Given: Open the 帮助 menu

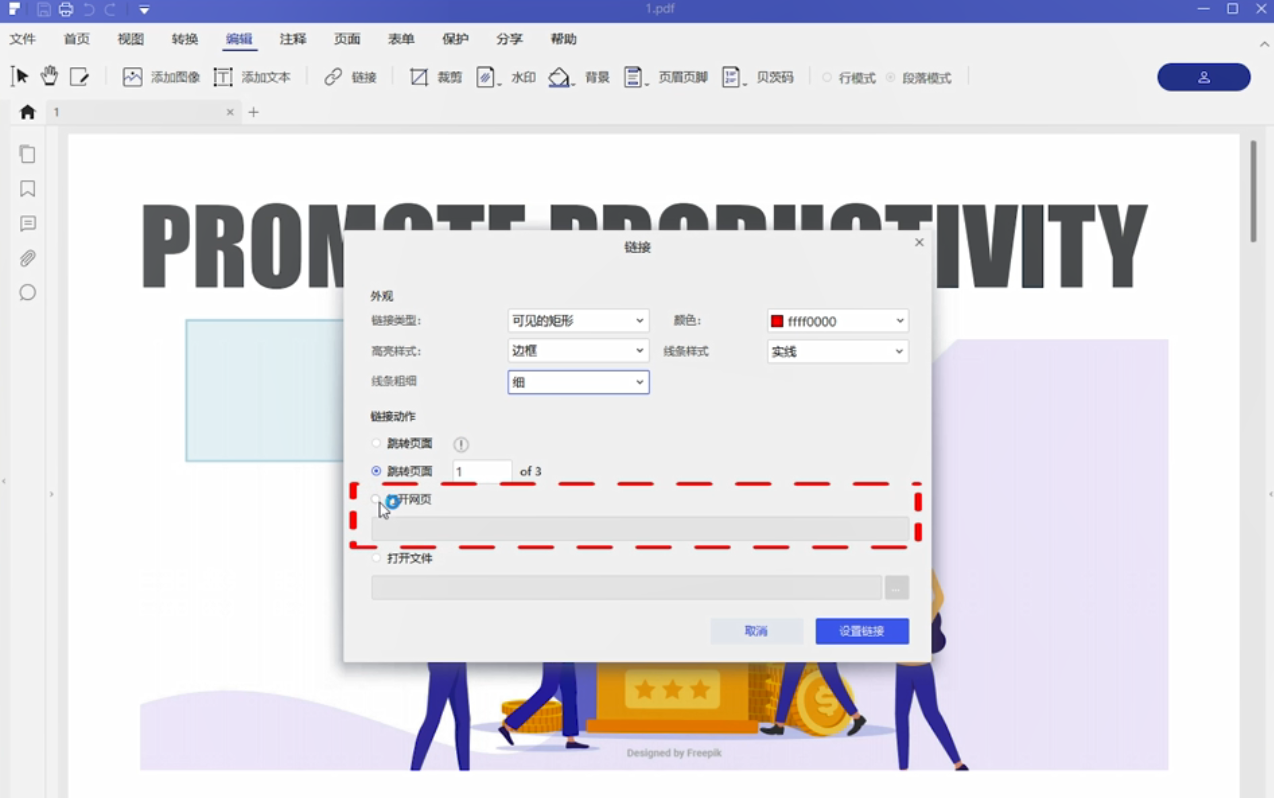Looking at the screenshot, I should [x=563, y=39].
